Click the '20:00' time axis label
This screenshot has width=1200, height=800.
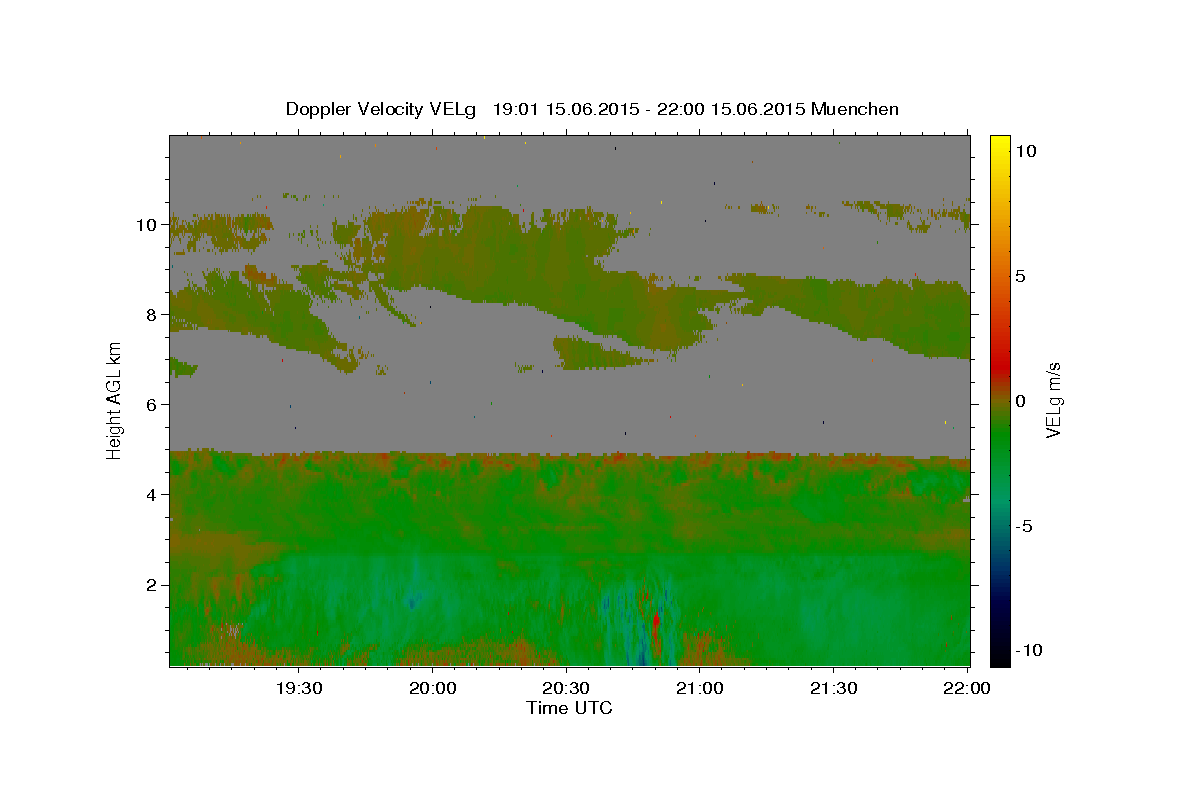[432, 688]
